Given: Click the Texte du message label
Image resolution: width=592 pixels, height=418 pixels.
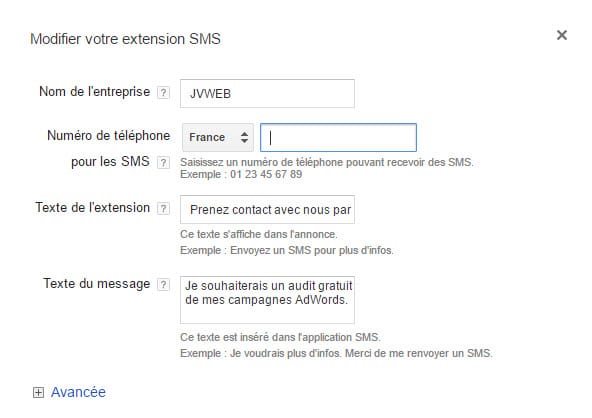Looking at the screenshot, I should click(97, 284).
